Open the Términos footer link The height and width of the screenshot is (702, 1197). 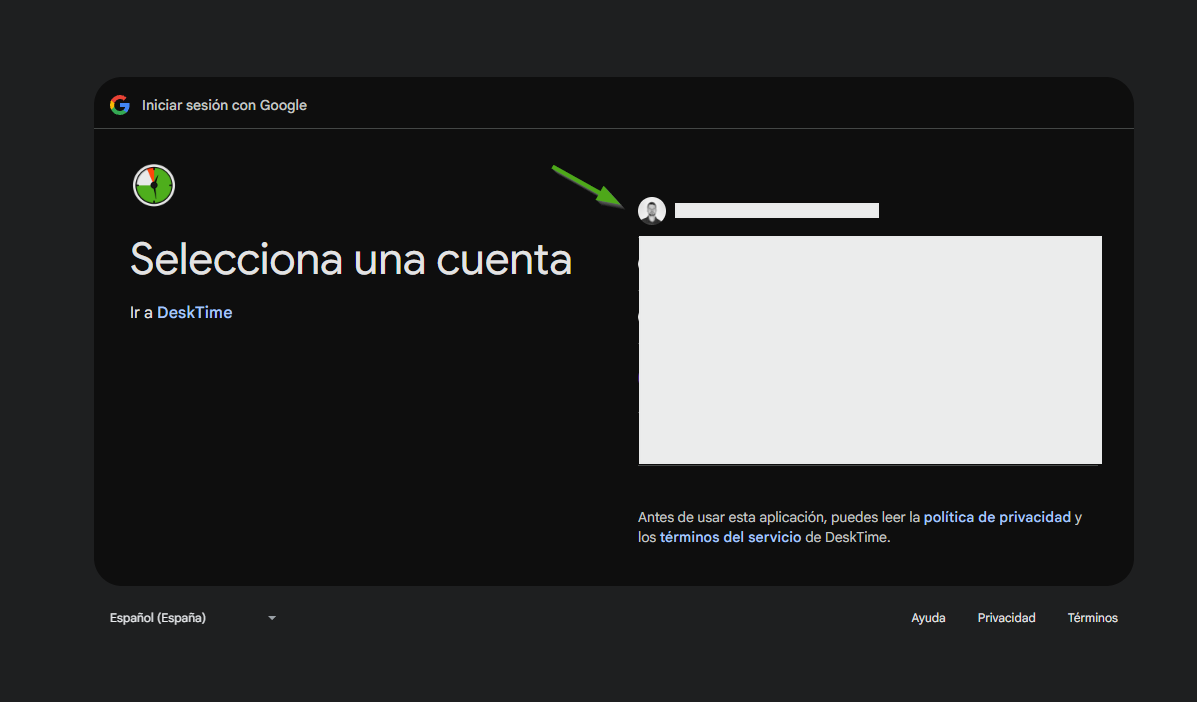[x=1092, y=618]
